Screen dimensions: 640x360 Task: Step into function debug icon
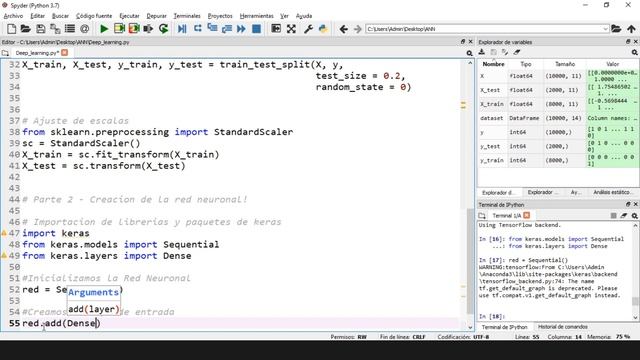click(212, 29)
